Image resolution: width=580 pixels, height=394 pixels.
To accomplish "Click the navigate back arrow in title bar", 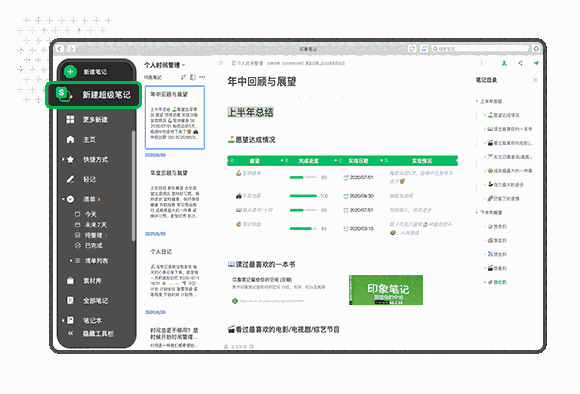I will [60, 48].
